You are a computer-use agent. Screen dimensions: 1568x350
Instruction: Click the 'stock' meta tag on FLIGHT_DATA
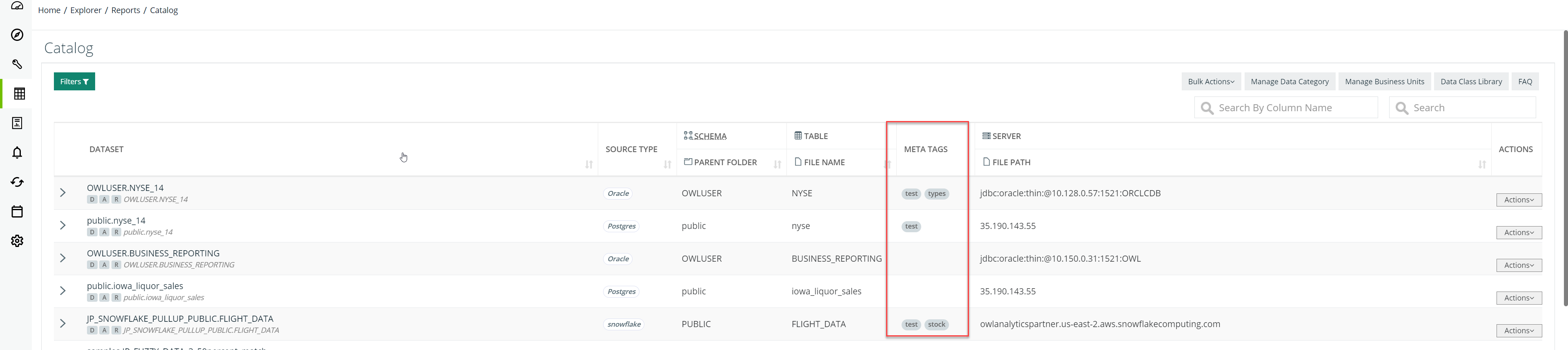coord(936,324)
